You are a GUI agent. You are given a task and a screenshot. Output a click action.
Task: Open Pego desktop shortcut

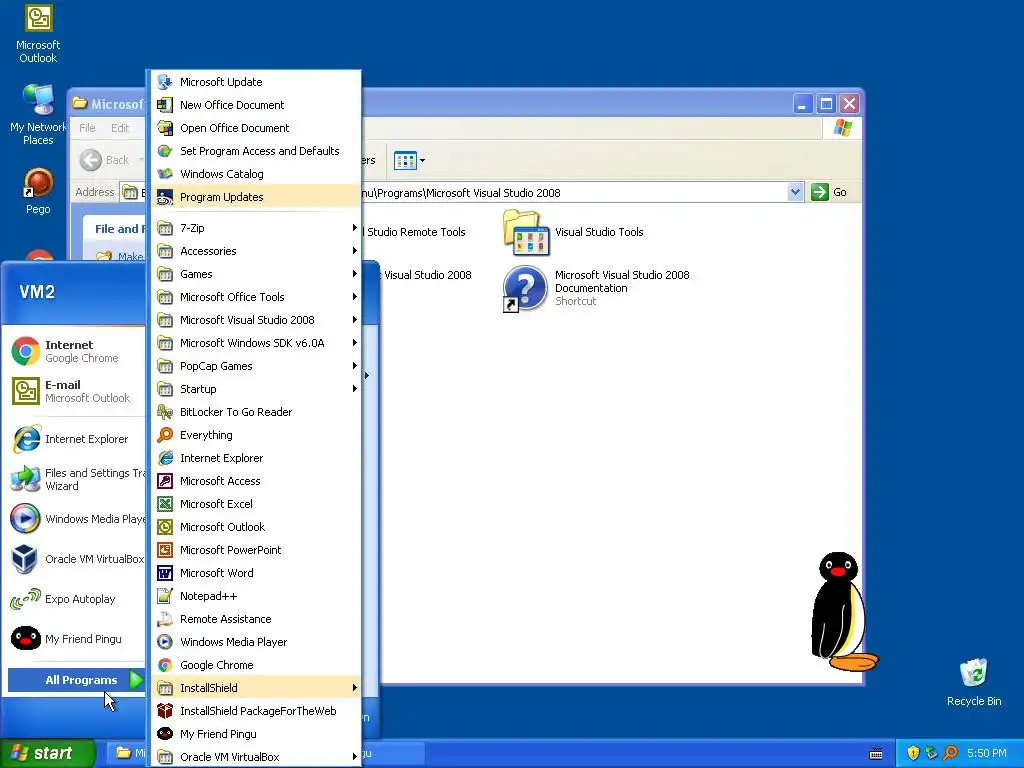pos(38,191)
